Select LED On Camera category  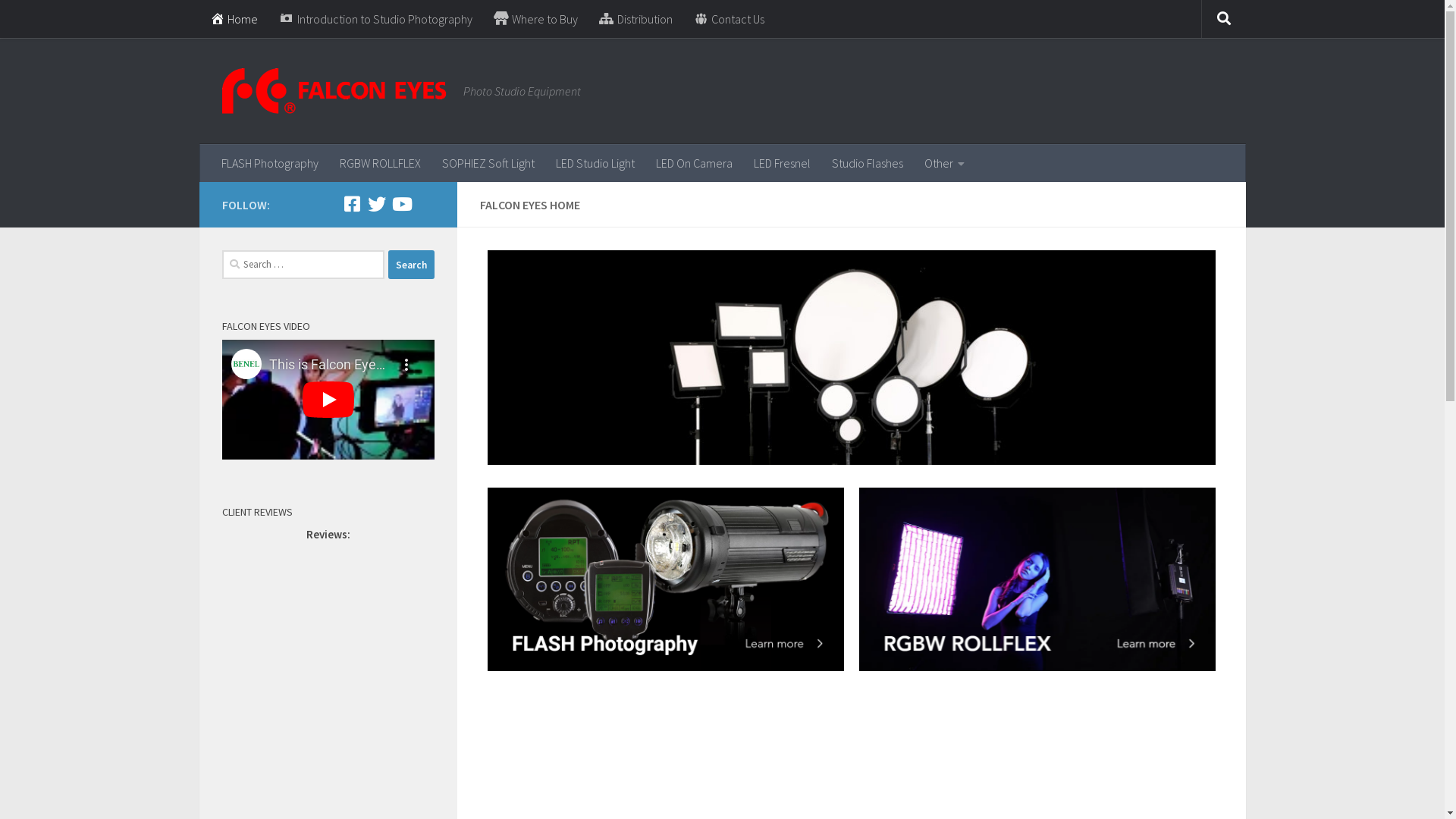click(x=694, y=163)
